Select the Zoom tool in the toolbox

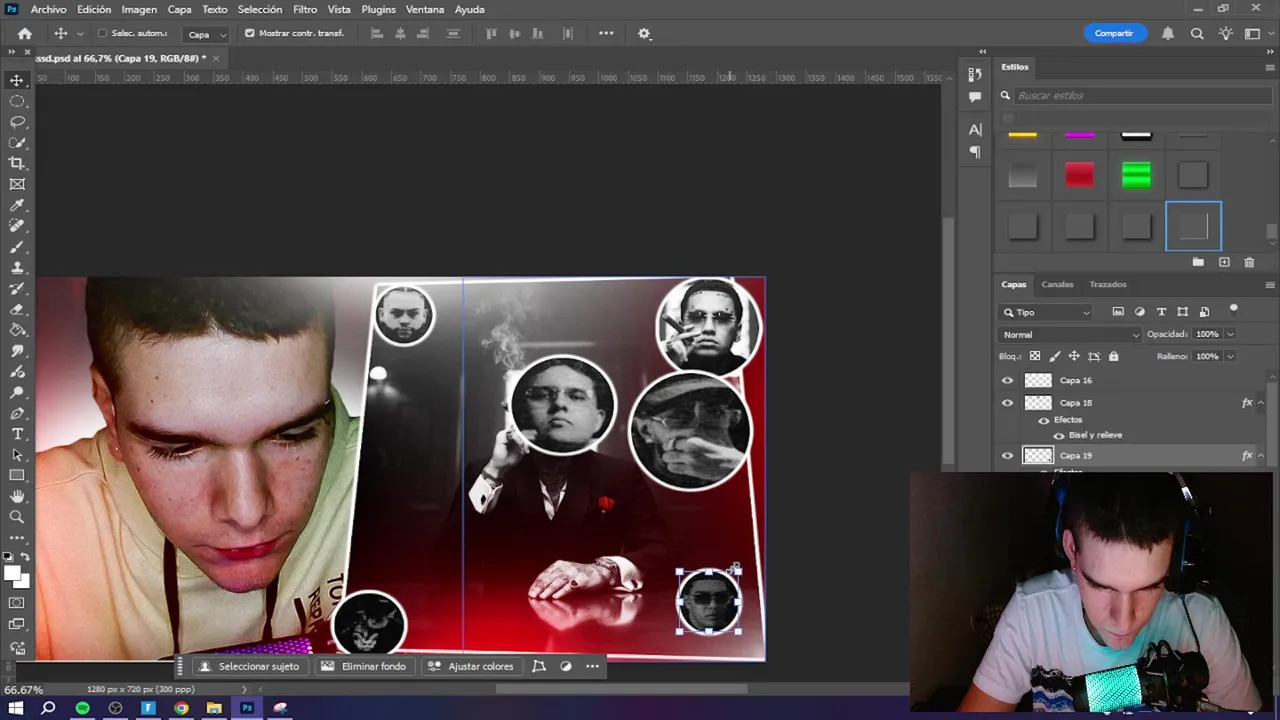point(17,517)
